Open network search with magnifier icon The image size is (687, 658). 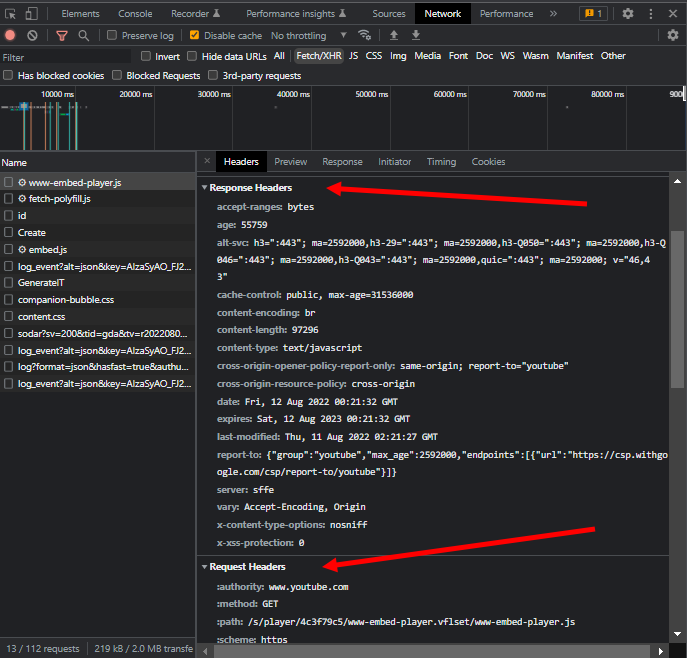click(84, 35)
